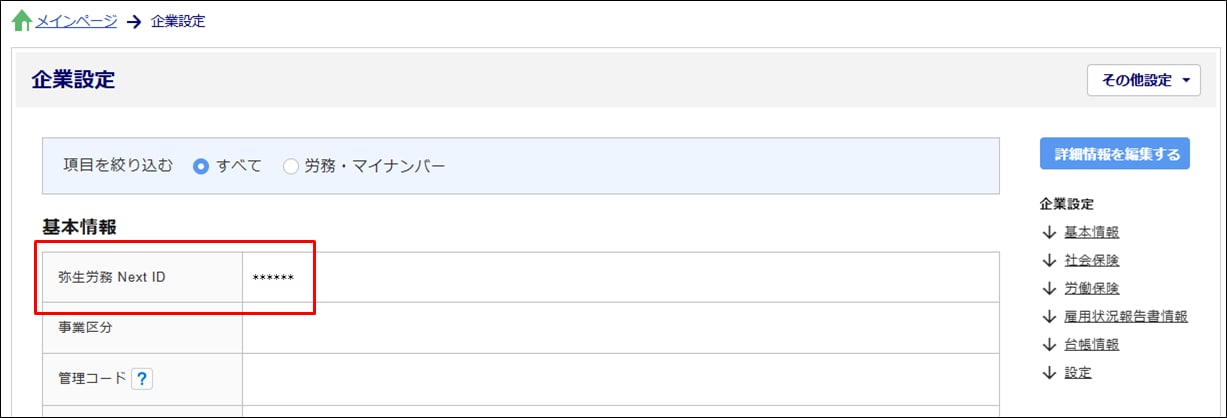1227x418 pixels.
Task: Click down arrow beside 労働保険 link
Action: [x=1048, y=288]
